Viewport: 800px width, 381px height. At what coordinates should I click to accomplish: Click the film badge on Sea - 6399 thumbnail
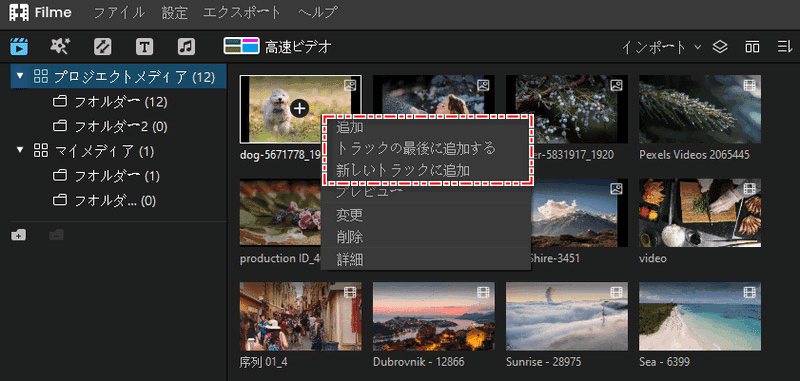coord(749,292)
